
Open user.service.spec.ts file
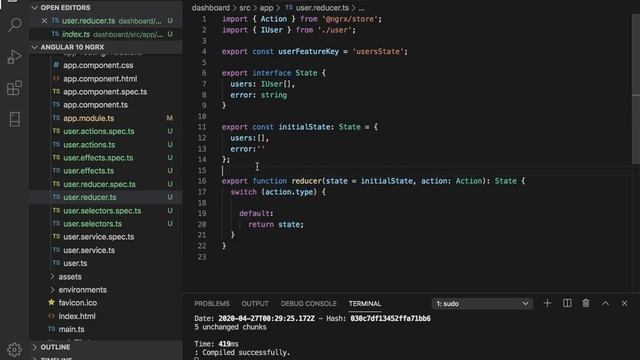98,237
